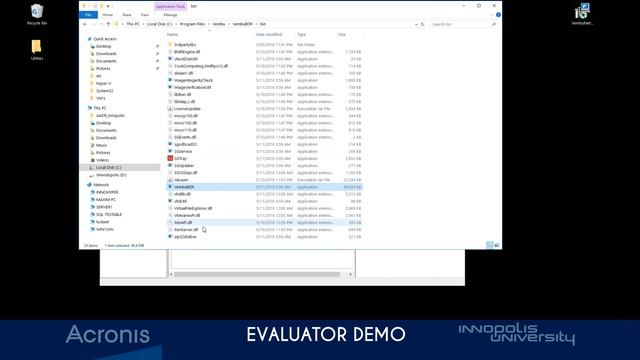The width and height of the screenshot is (640, 360).
Task: Select Desktop under Quick access
Action: tap(104, 46)
